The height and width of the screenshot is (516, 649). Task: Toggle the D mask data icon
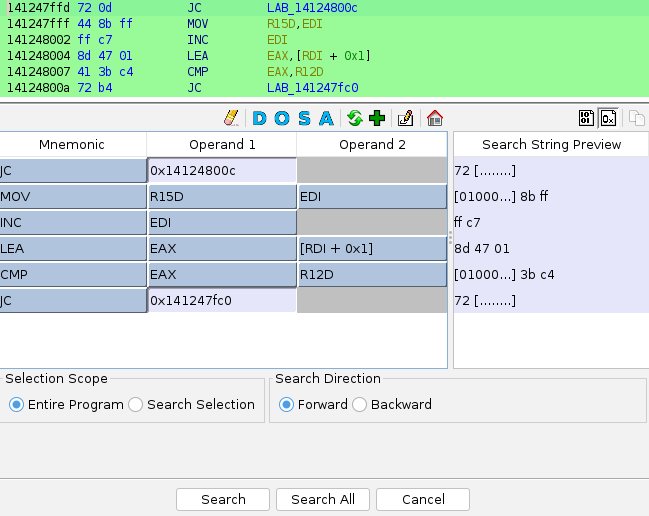(260, 118)
